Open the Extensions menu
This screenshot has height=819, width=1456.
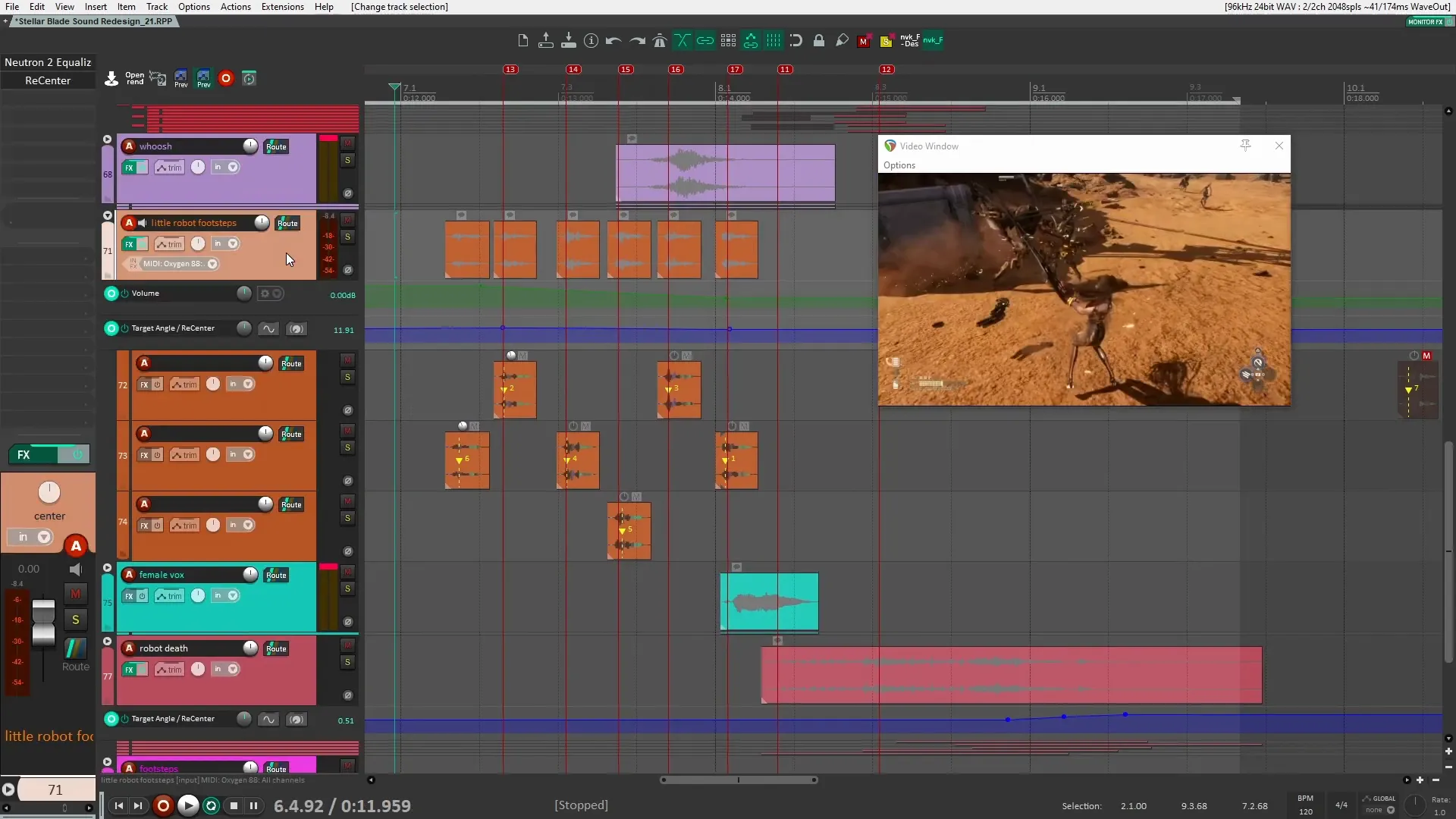click(x=282, y=7)
